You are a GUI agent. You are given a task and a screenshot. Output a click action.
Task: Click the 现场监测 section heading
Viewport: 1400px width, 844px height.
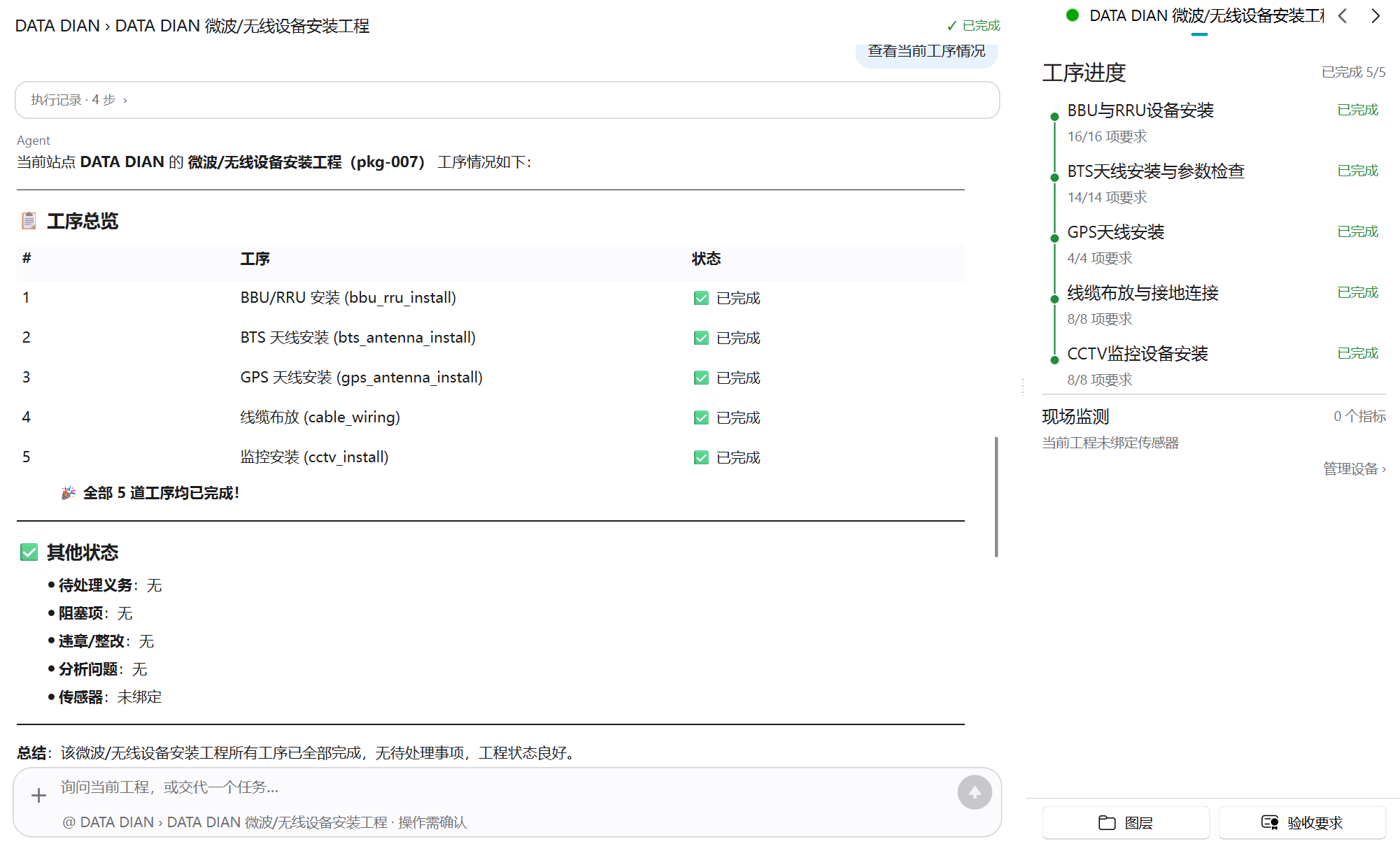click(1075, 417)
